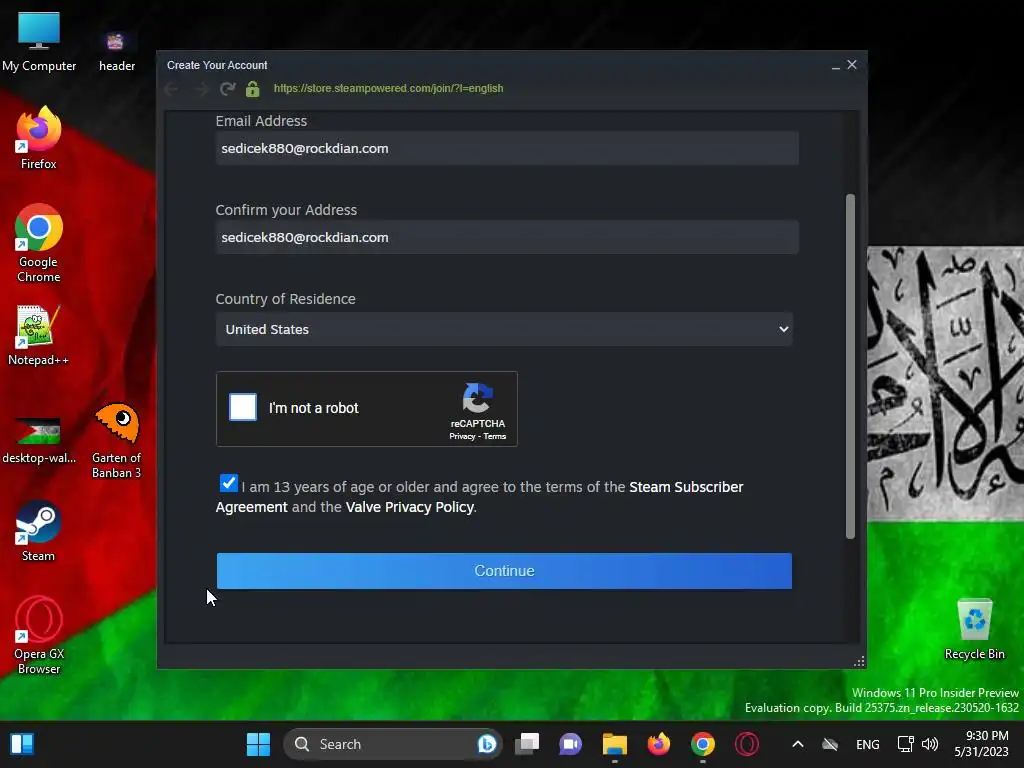Open the reCAPTCHA Privacy link
This screenshot has height=768, width=1024.
point(462,436)
